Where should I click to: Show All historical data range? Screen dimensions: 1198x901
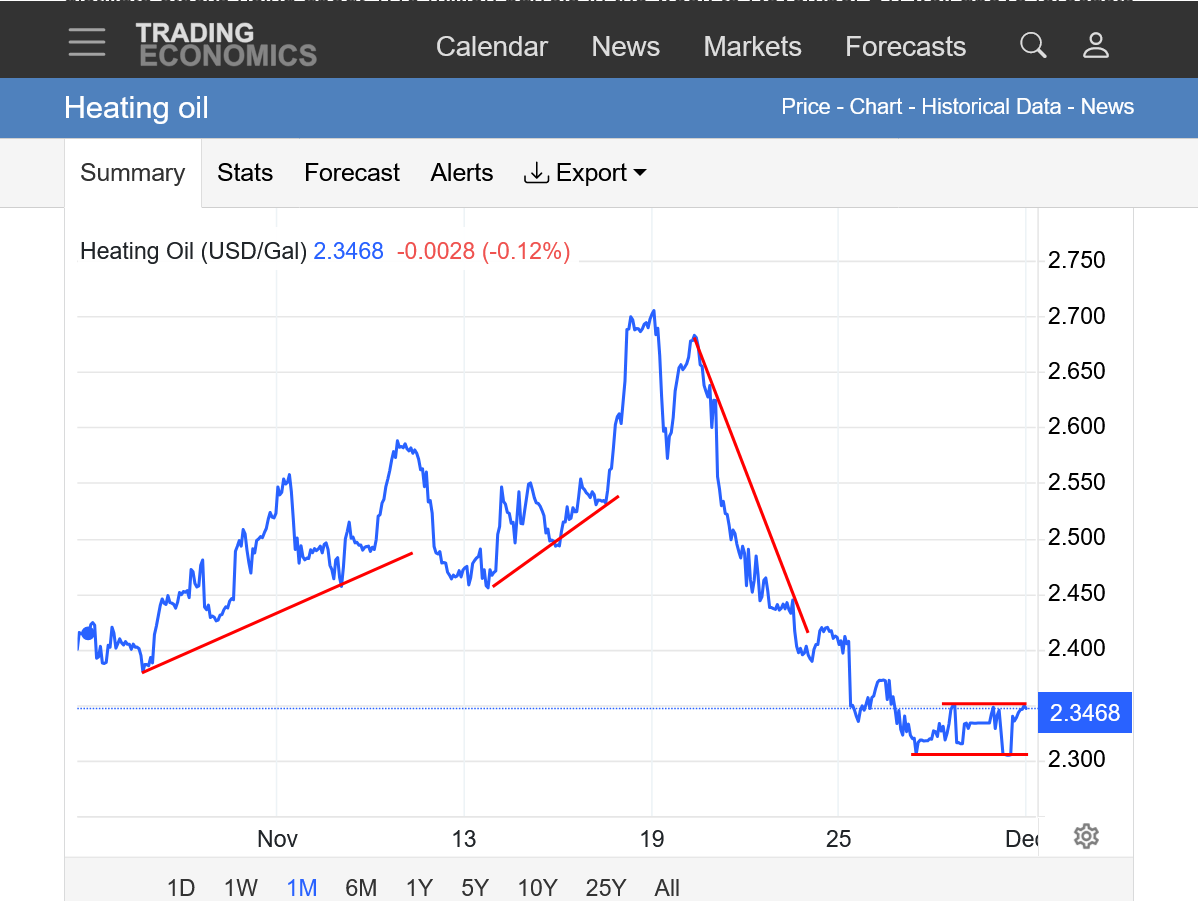(667, 888)
